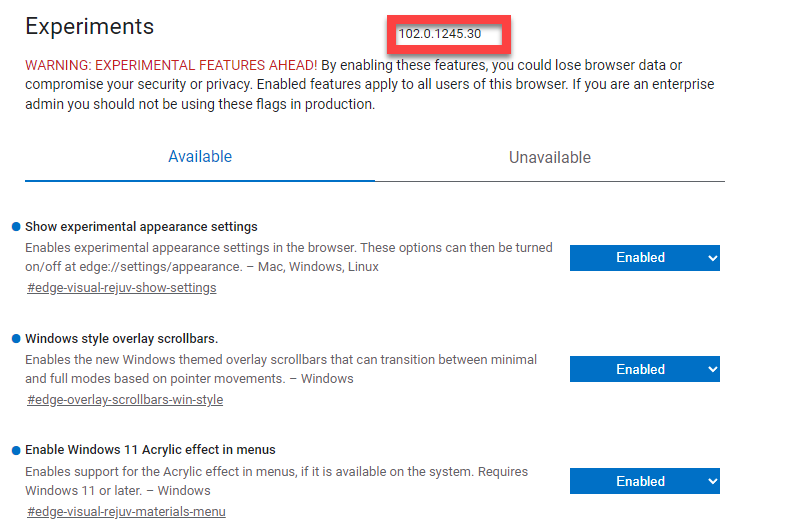Open the Windows 11 Acrylic effect Enabled dropdown

coord(644,482)
